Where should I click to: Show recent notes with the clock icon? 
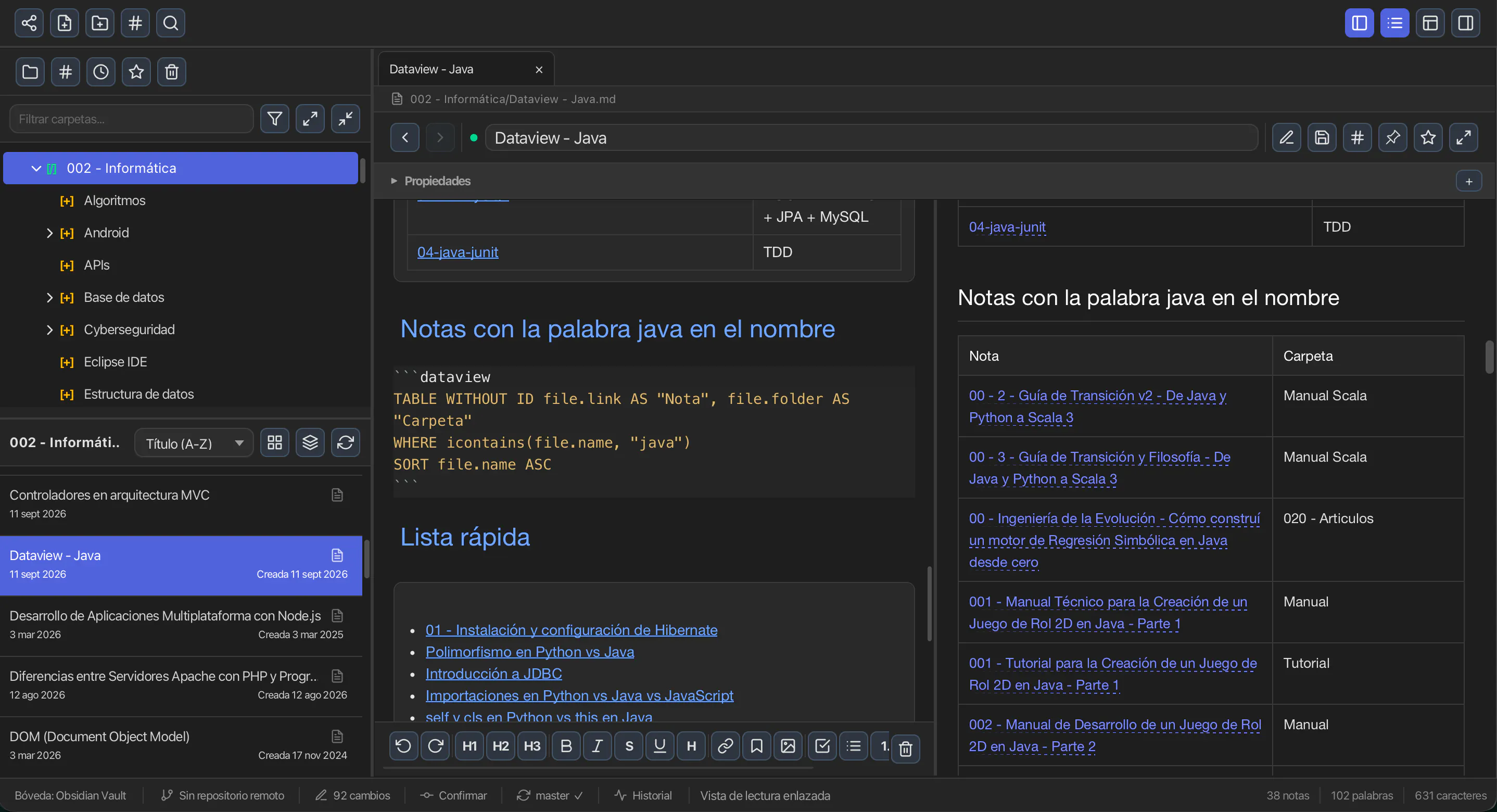pyautogui.click(x=101, y=72)
